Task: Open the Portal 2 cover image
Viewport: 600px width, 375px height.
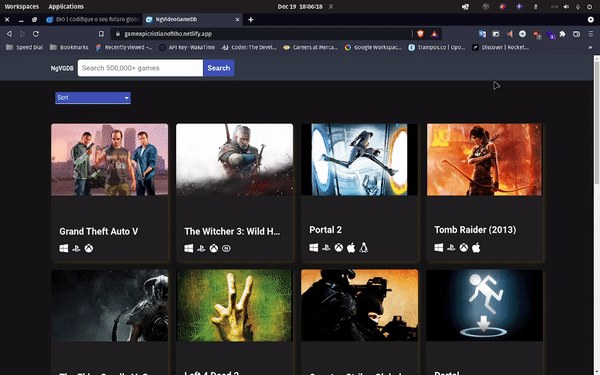Action: tap(360, 160)
